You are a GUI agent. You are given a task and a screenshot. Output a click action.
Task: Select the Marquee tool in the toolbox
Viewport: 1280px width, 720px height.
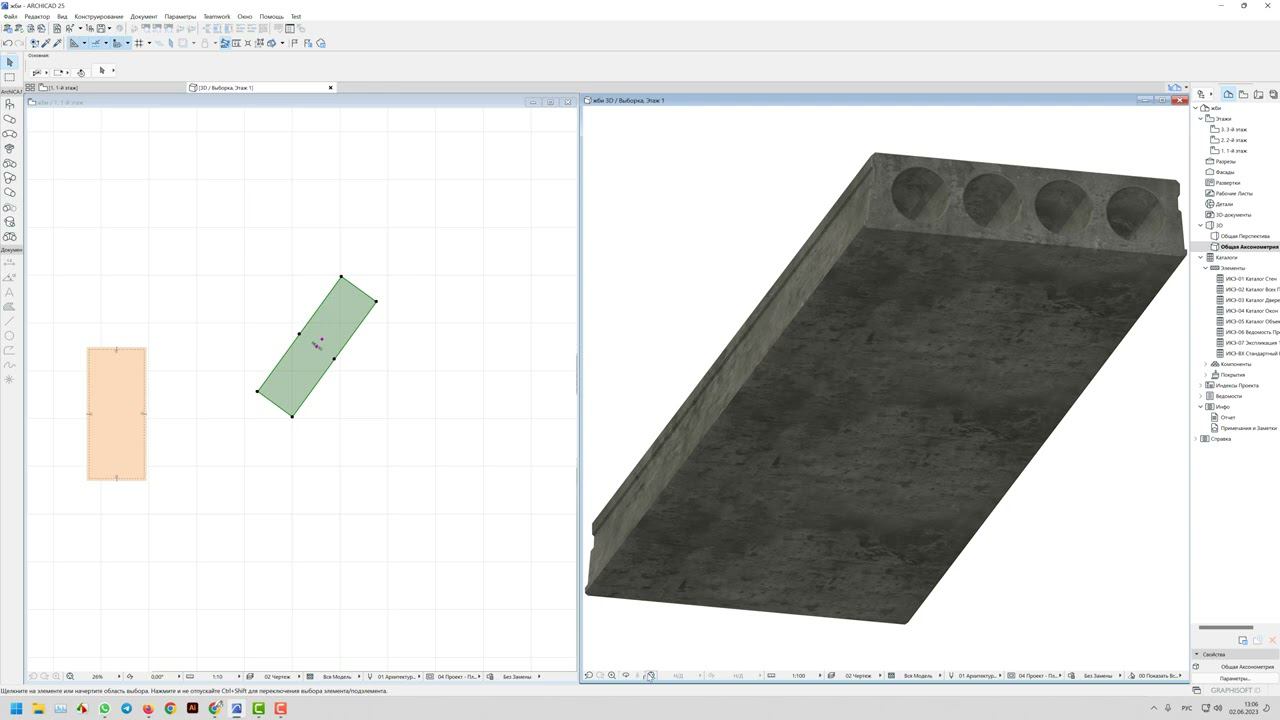tap(10, 77)
